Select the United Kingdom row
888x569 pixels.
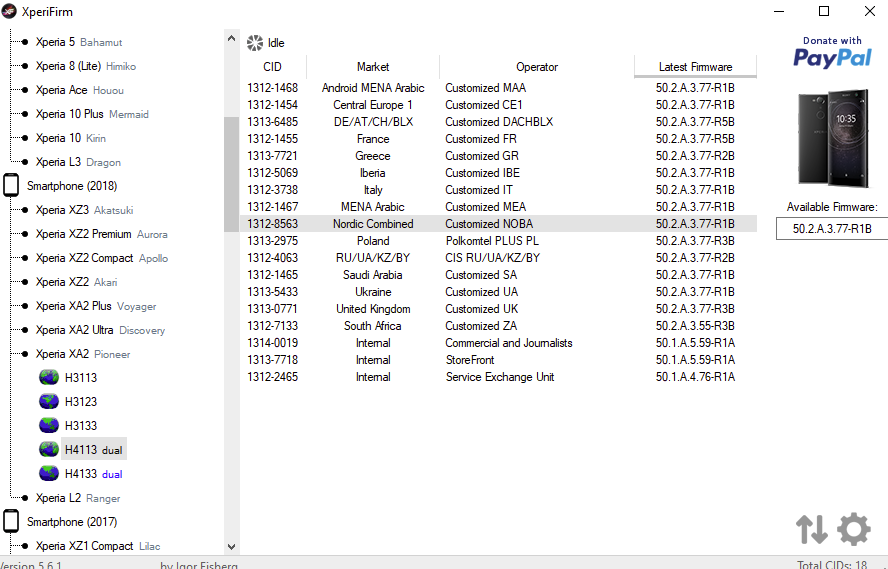(x=498, y=309)
